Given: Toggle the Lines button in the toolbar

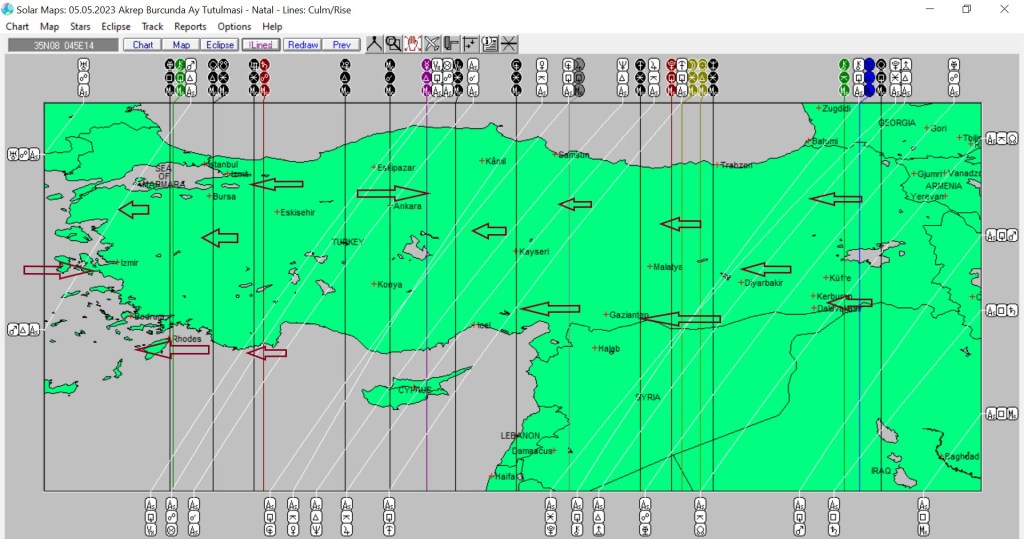Looking at the screenshot, I should [261, 45].
